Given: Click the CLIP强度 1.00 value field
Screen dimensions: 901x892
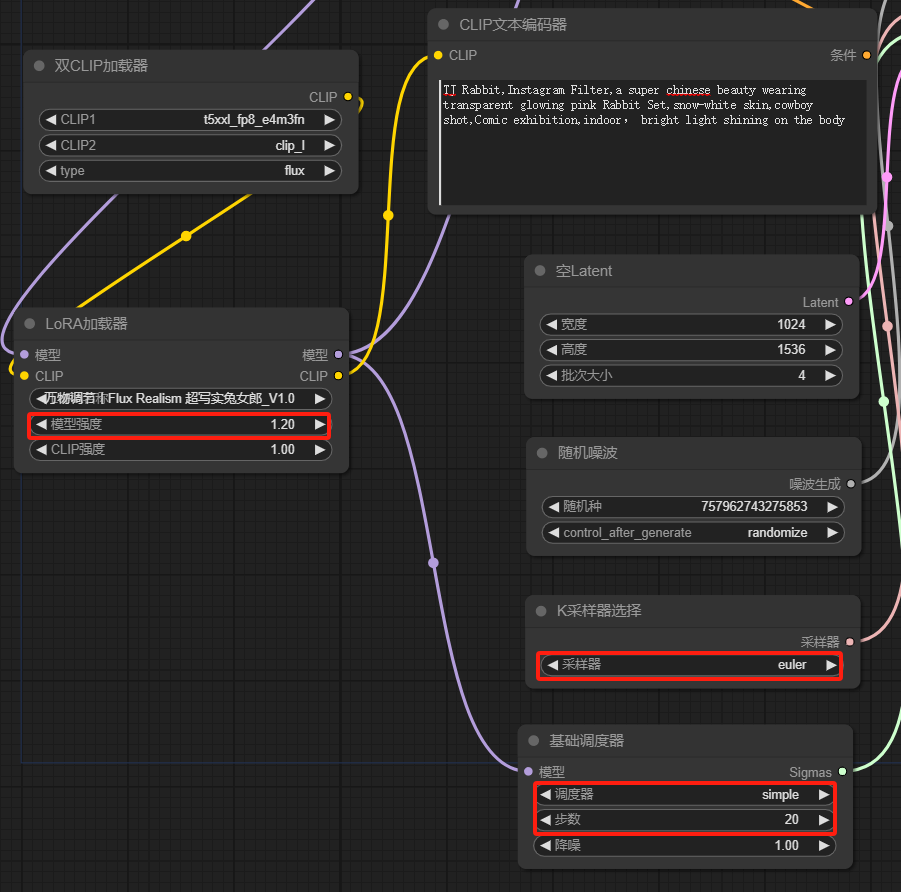Looking at the screenshot, I should (x=180, y=449).
